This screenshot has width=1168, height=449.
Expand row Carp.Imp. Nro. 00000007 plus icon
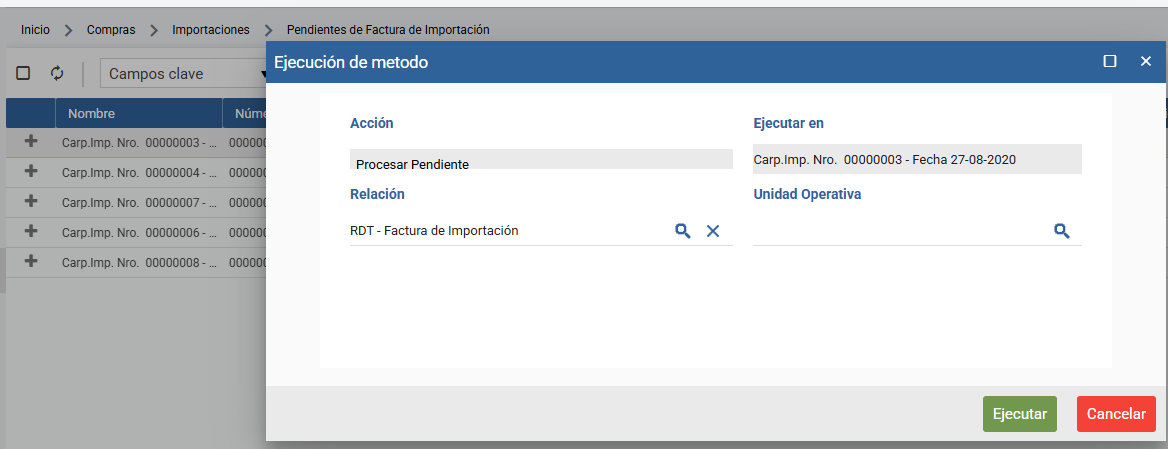pos(30,202)
